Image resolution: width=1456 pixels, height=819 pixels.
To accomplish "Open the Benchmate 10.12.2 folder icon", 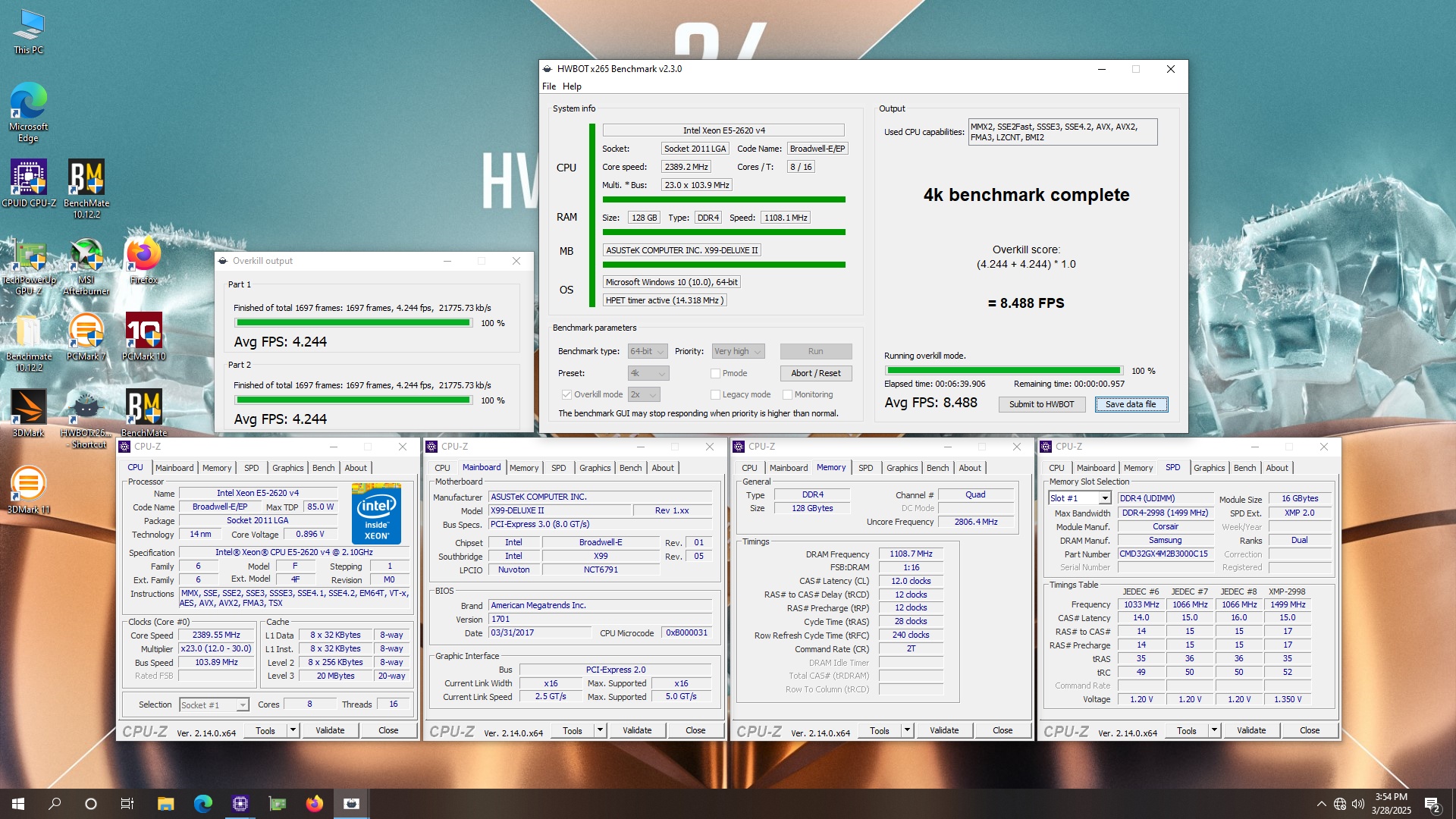I will tap(29, 343).
